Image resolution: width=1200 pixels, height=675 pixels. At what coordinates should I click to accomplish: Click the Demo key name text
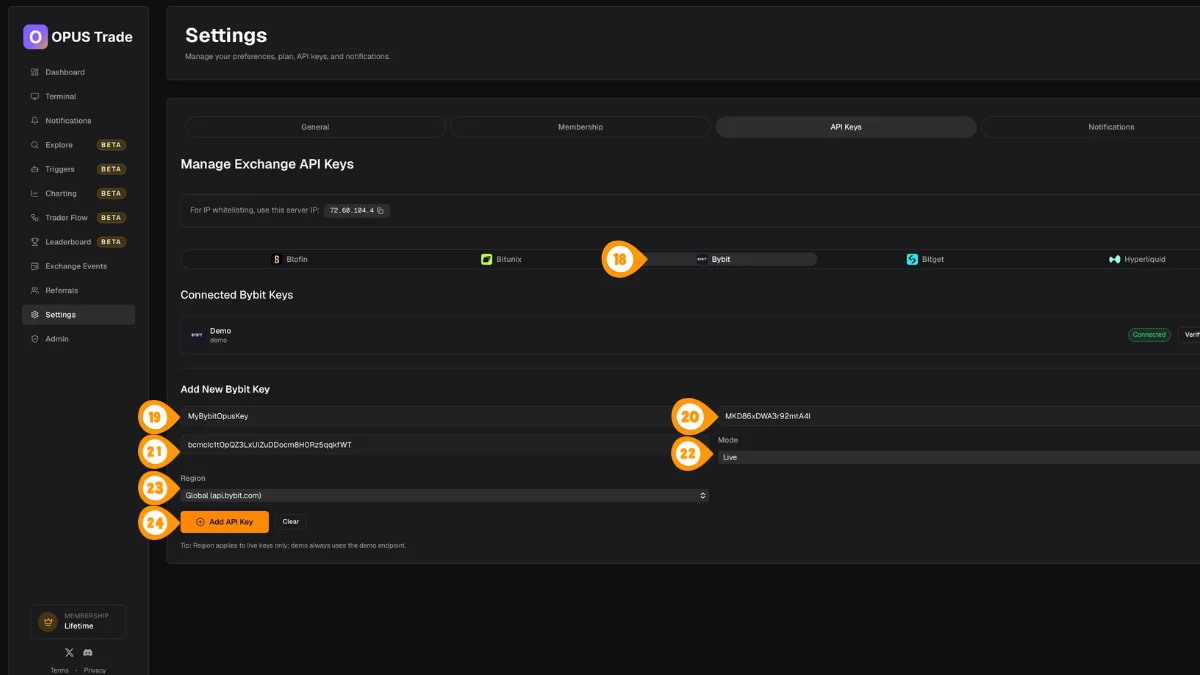[x=220, y=331]
